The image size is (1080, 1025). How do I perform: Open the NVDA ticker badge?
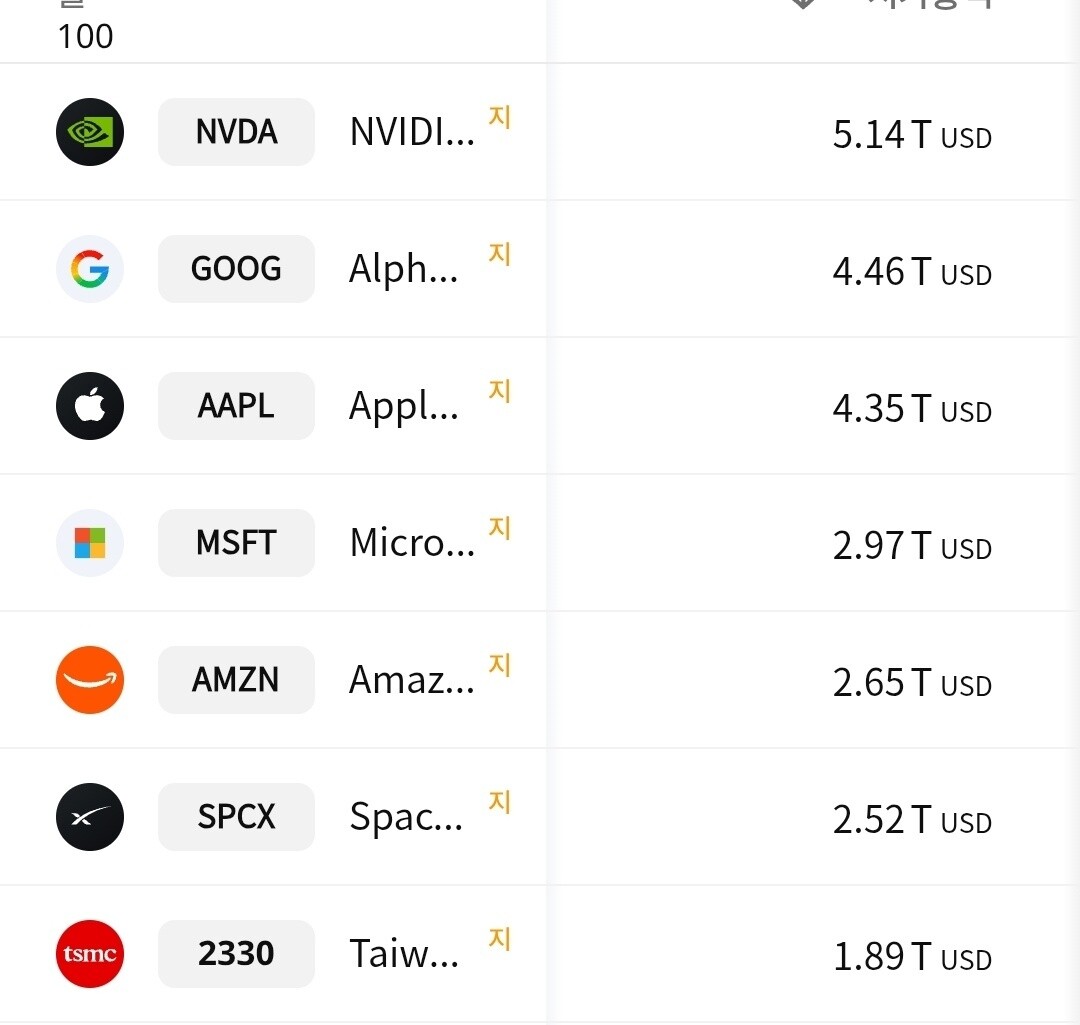(236, 132)
